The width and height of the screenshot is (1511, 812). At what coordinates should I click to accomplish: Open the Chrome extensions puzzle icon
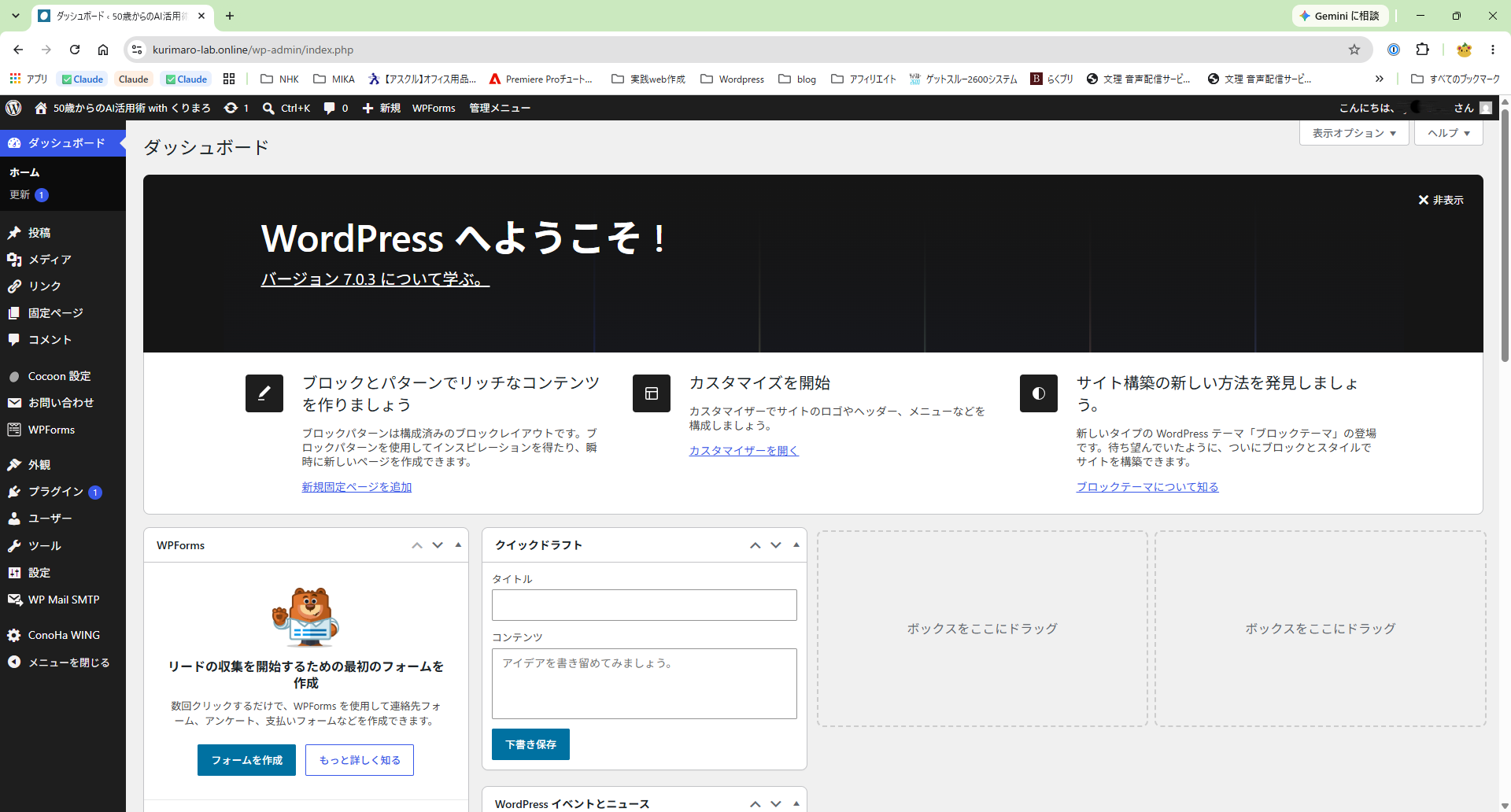pyautogui.click(x=1422, y=50)
